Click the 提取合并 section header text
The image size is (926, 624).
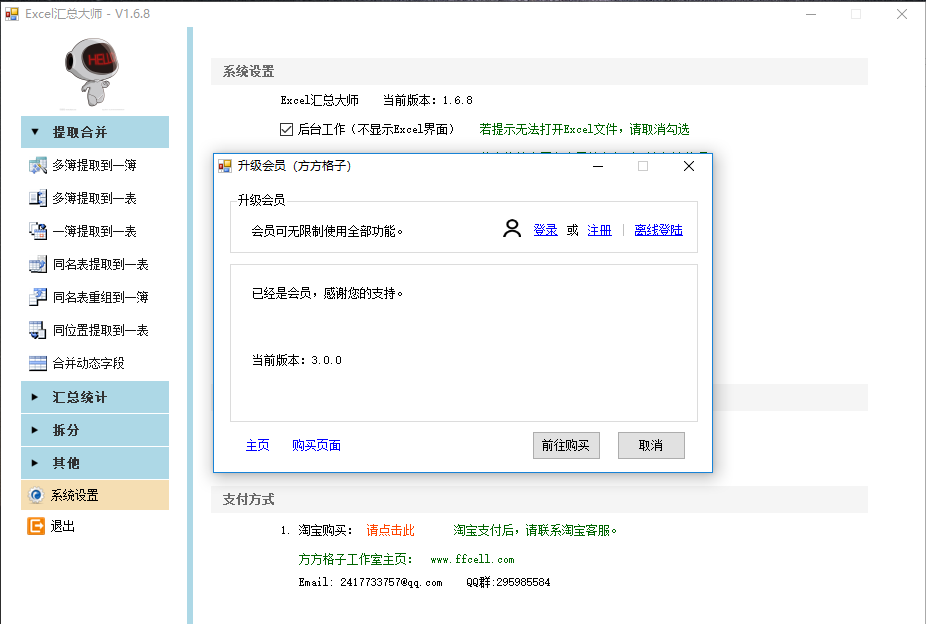(x=80, y=132)
